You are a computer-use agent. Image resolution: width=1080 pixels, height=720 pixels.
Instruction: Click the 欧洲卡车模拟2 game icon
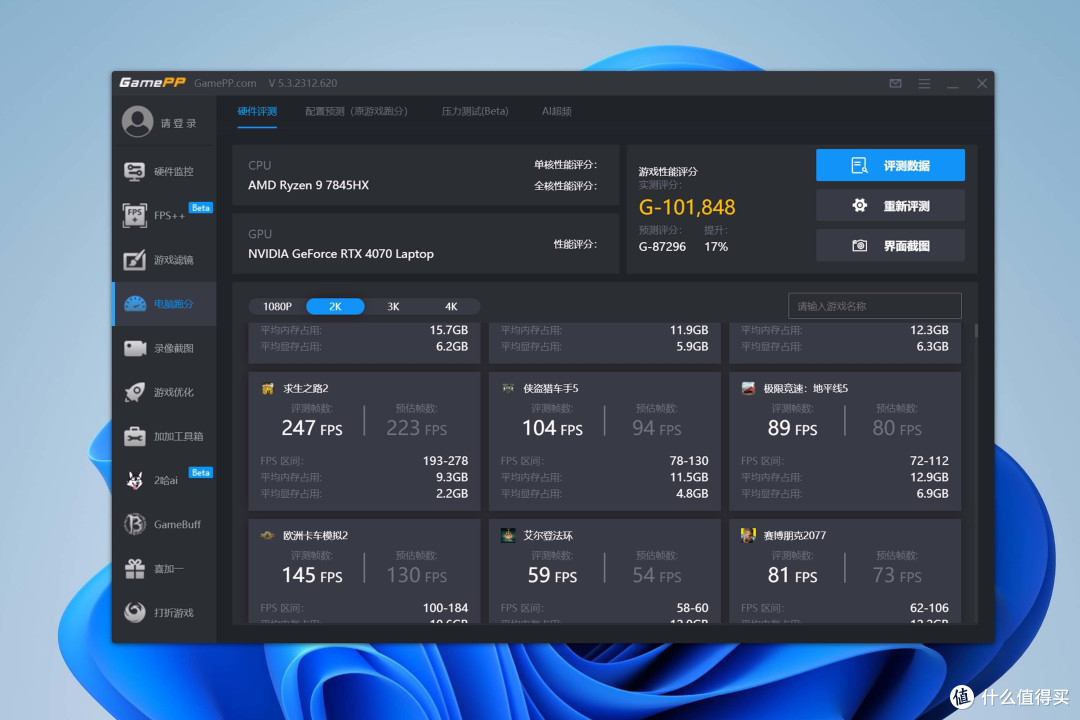(x=268, y=535)
